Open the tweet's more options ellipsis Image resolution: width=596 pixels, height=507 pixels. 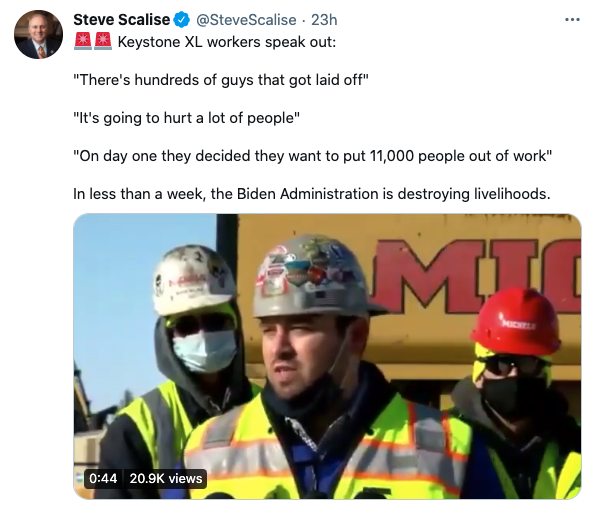(x=572, y=19)
